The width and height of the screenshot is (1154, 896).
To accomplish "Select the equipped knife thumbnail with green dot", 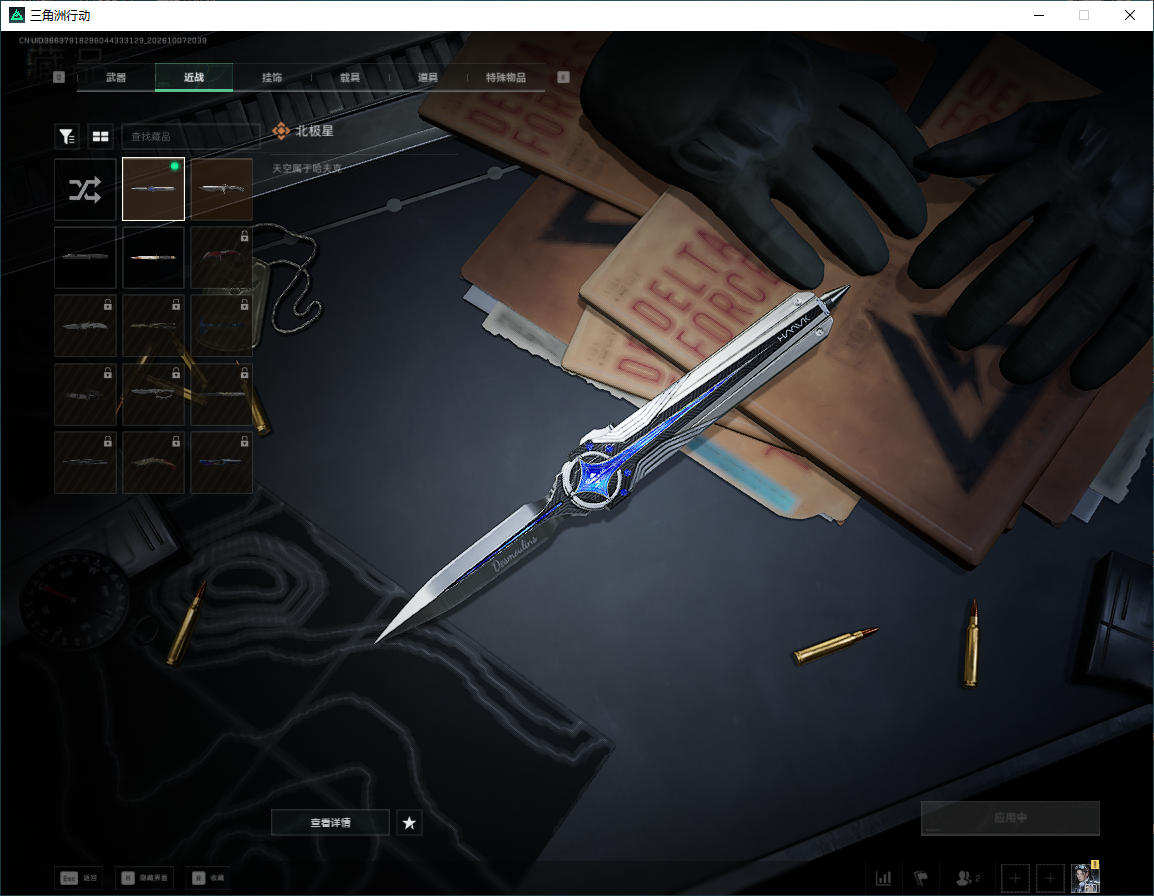I will [x=153, y=189].
